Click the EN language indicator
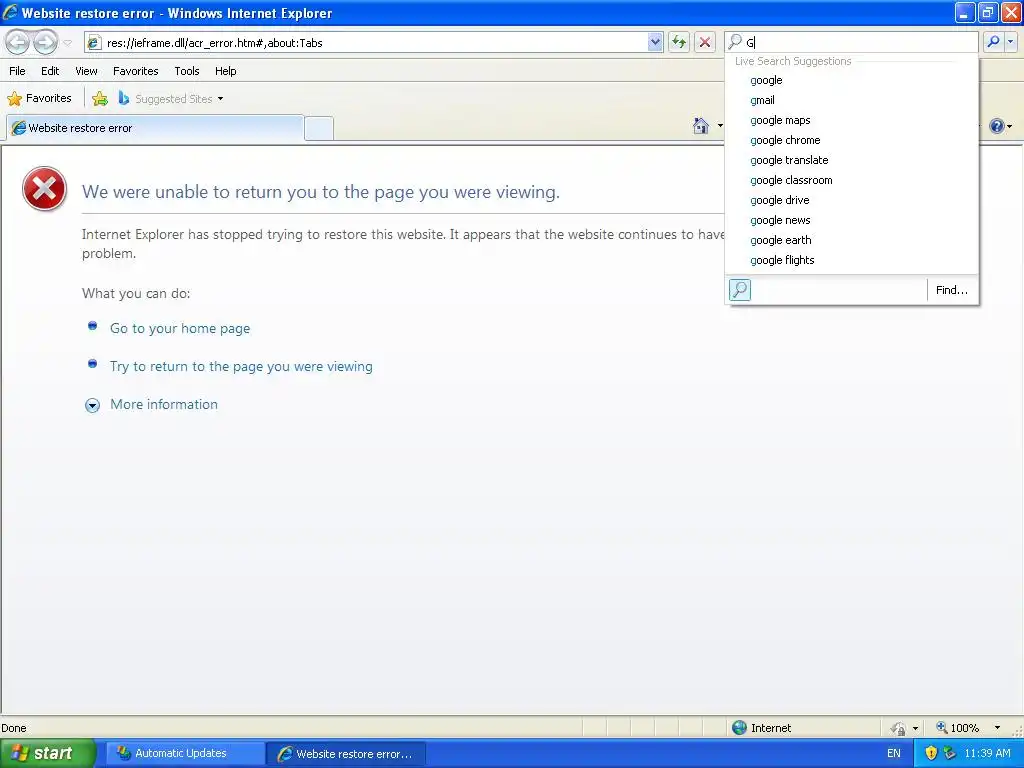1024x768 pixels. click(893, 753)
